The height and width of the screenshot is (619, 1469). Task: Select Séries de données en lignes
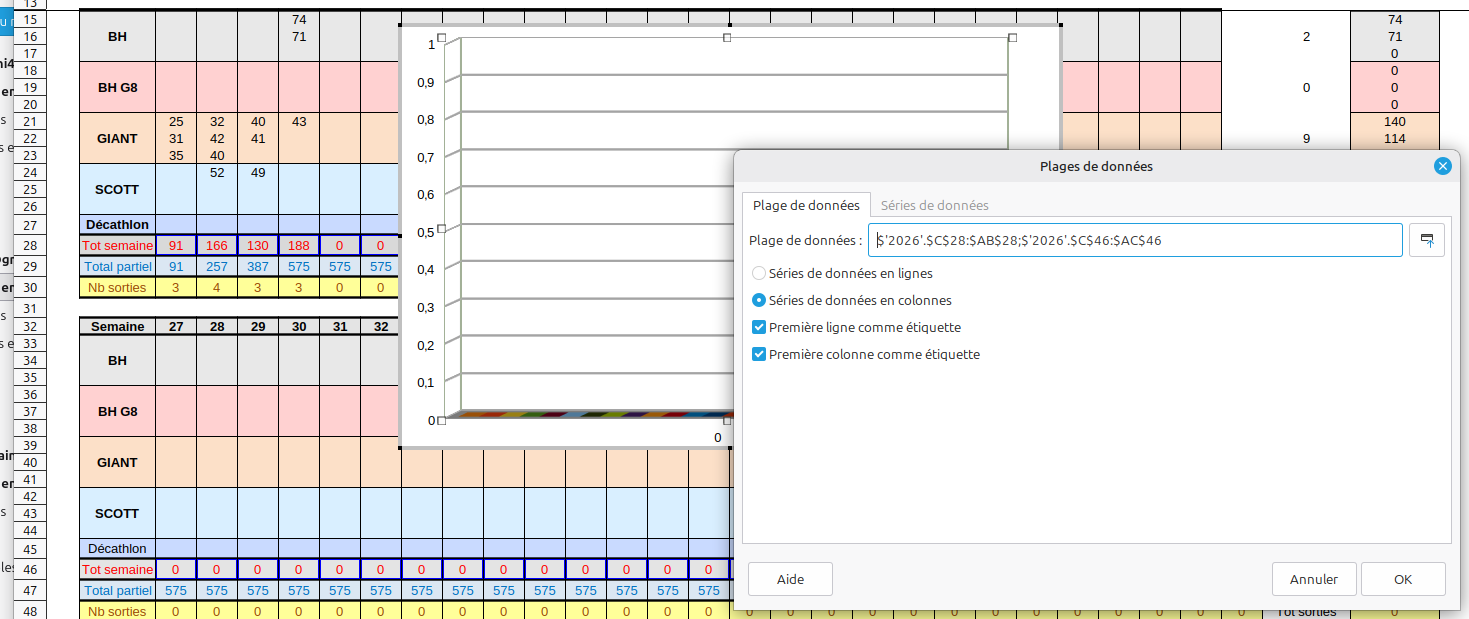(x=759, y=273)
